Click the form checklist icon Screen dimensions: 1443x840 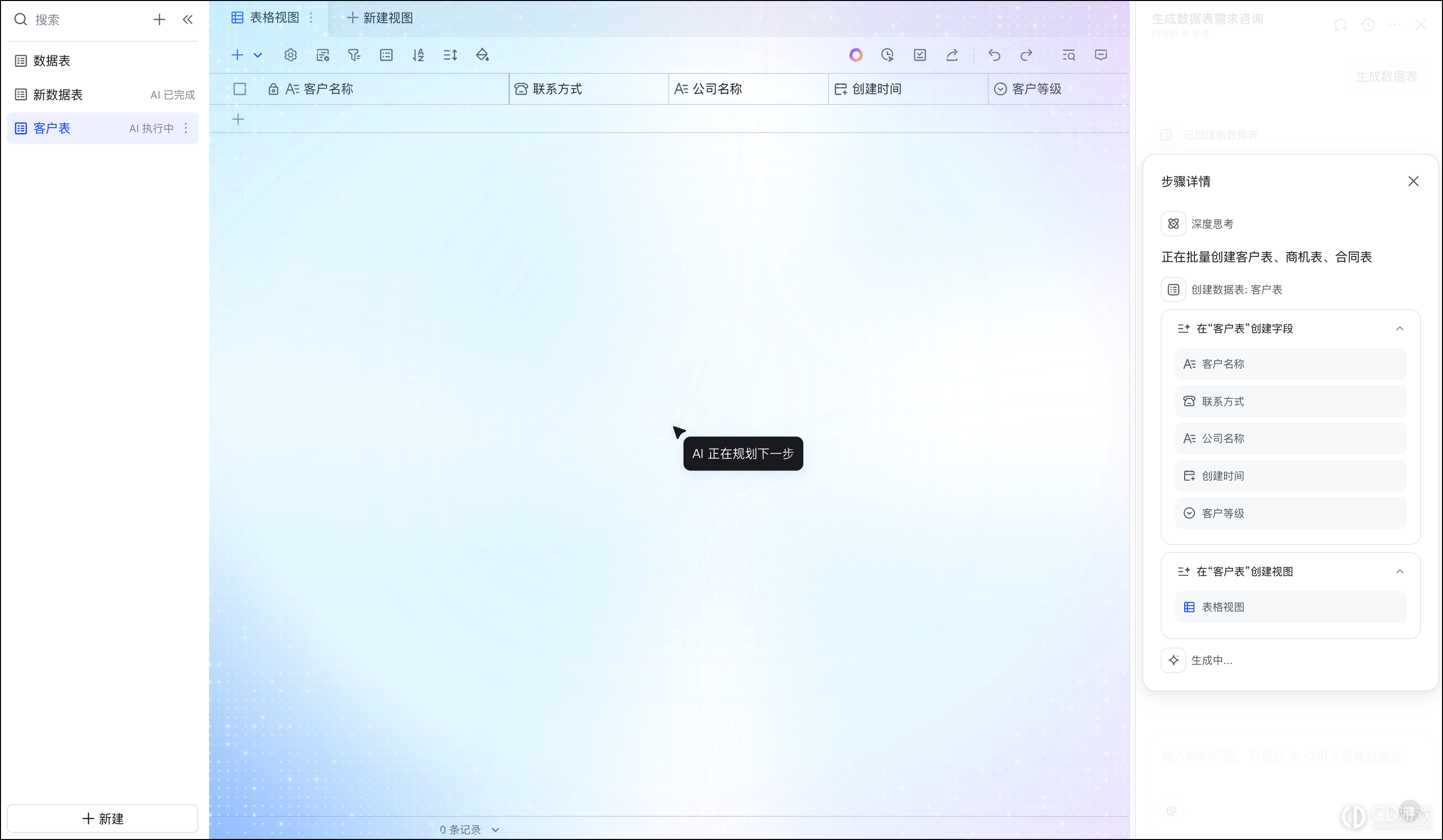pyautogui.click(x=920, y=55)
